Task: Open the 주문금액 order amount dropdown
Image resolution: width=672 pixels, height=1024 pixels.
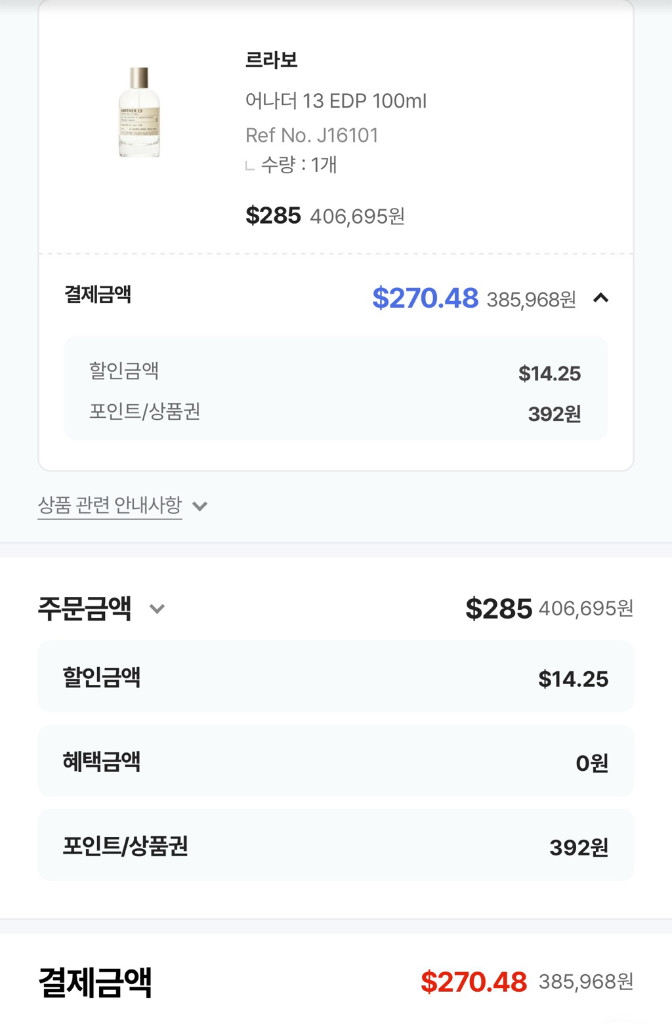Action: (156, 608)
